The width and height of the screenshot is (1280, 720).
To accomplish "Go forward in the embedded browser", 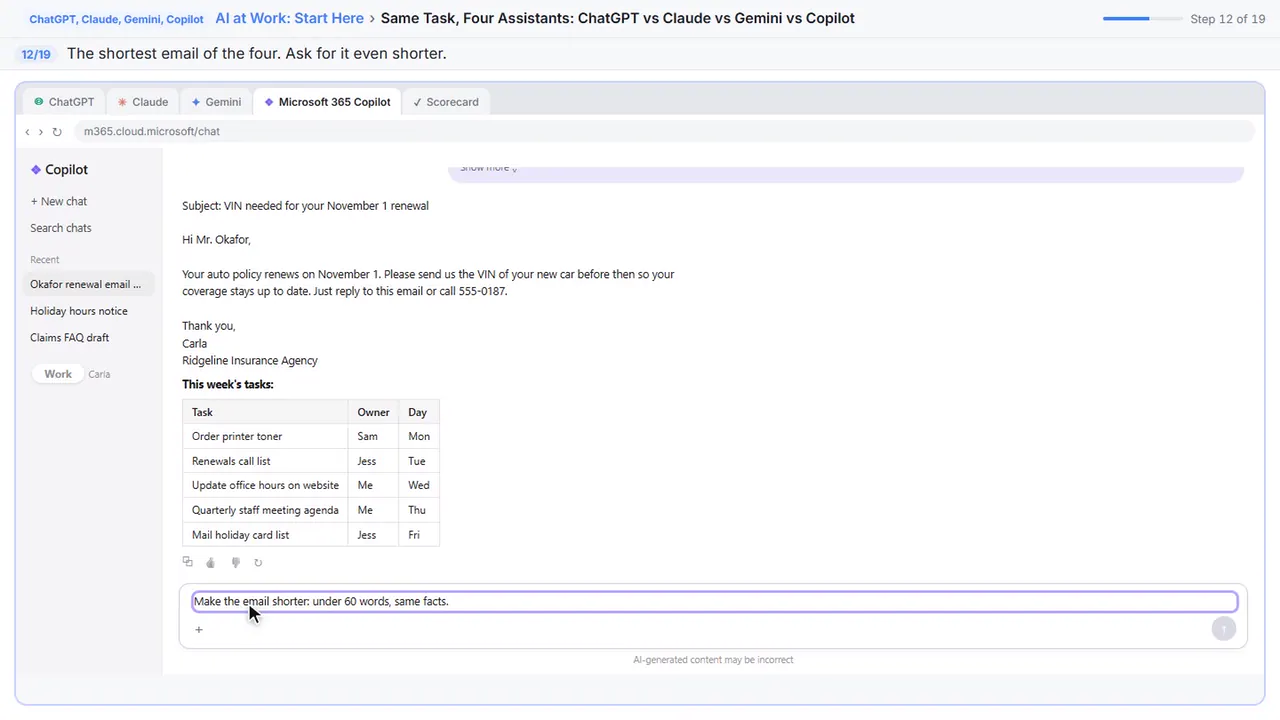I will click(x=41, y=132).
